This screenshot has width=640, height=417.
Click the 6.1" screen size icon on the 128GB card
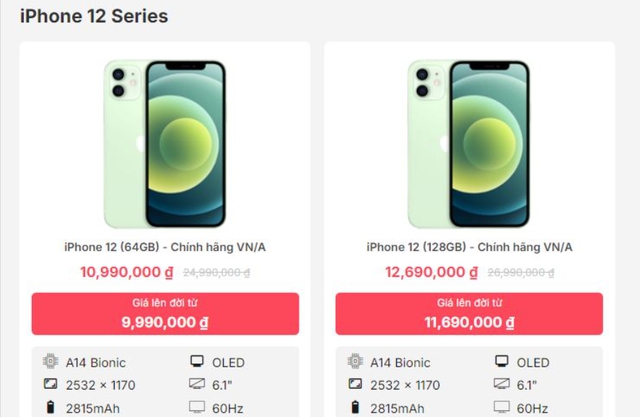[x=501, y=385]
